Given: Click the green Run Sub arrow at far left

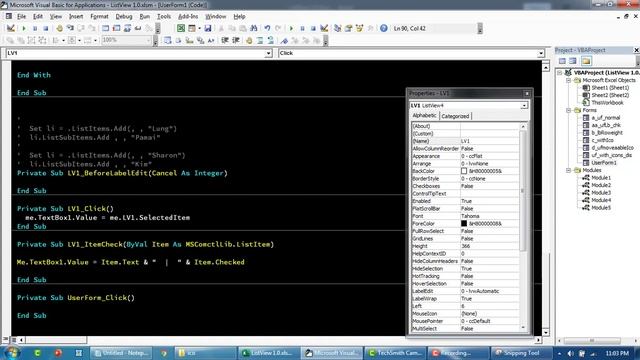Looking at the screenshot, I should point(24,28).
